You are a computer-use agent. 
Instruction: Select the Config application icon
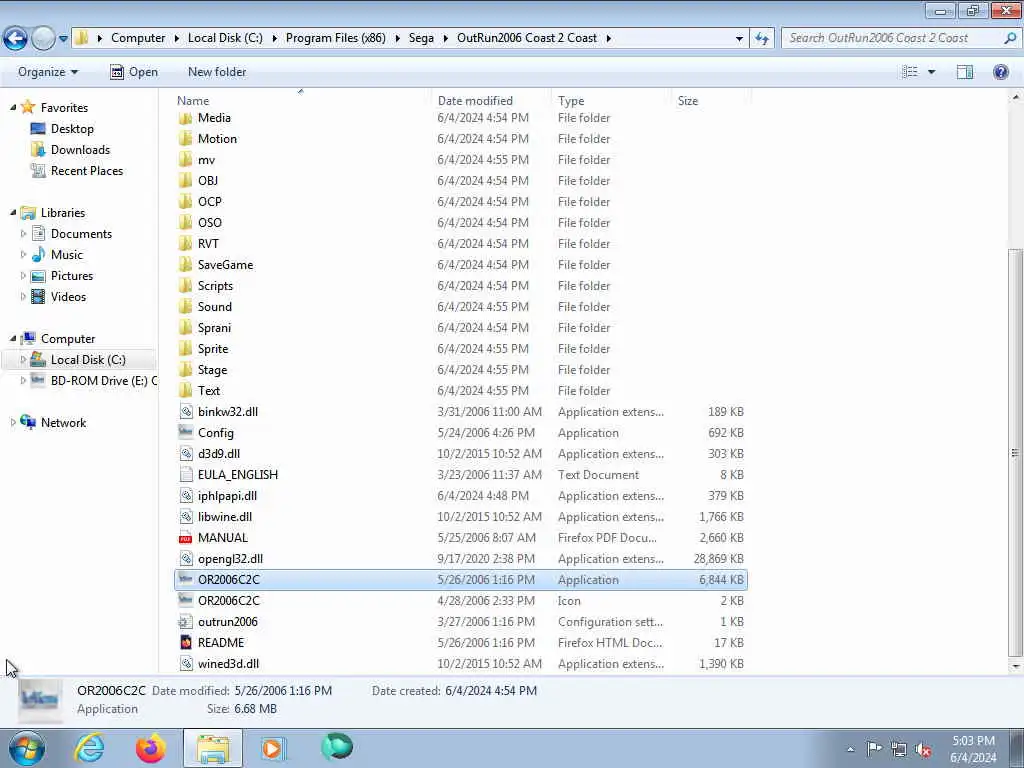pos(186,432)
